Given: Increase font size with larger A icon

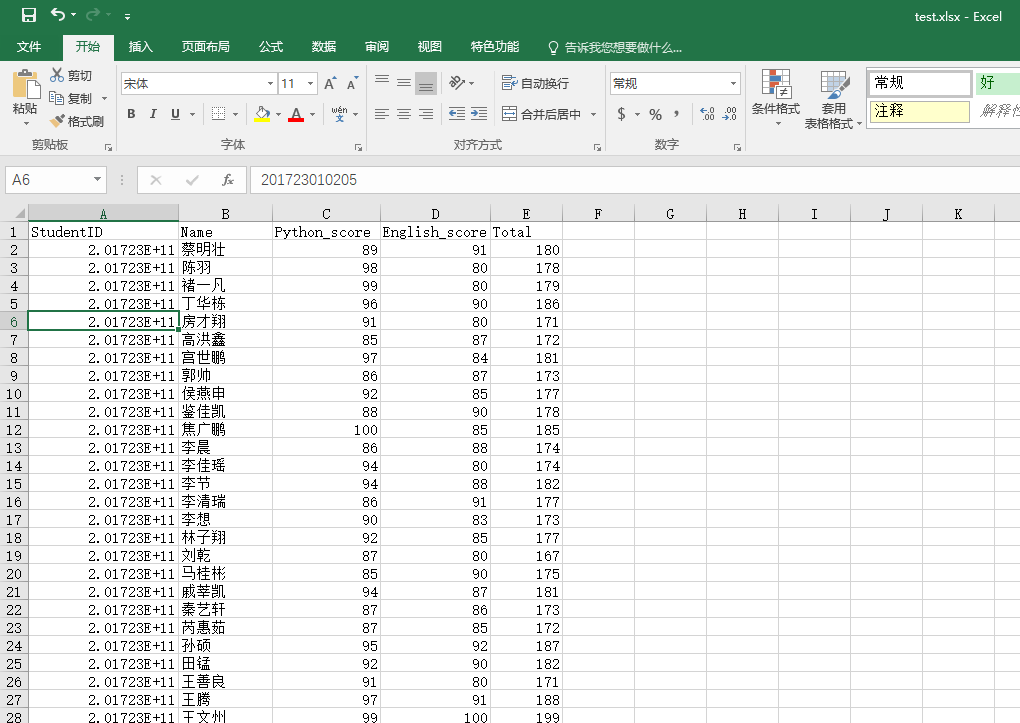Looking at the screenshot, I should pos(330,83).
